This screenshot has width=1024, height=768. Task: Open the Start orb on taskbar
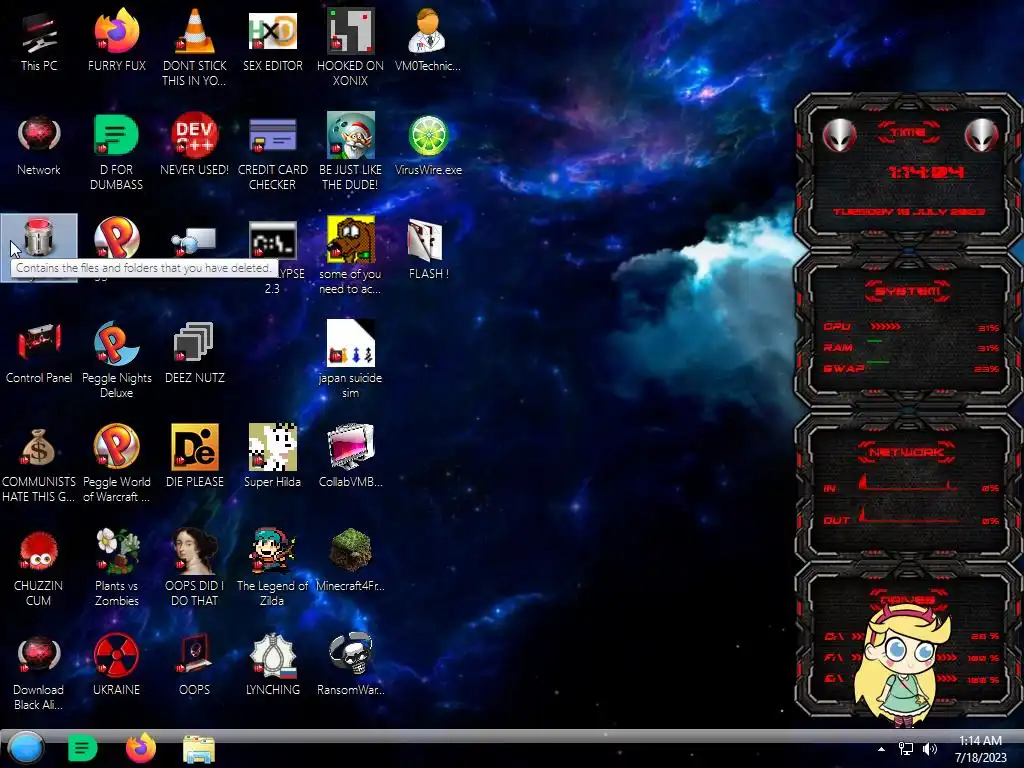[25, 748]
